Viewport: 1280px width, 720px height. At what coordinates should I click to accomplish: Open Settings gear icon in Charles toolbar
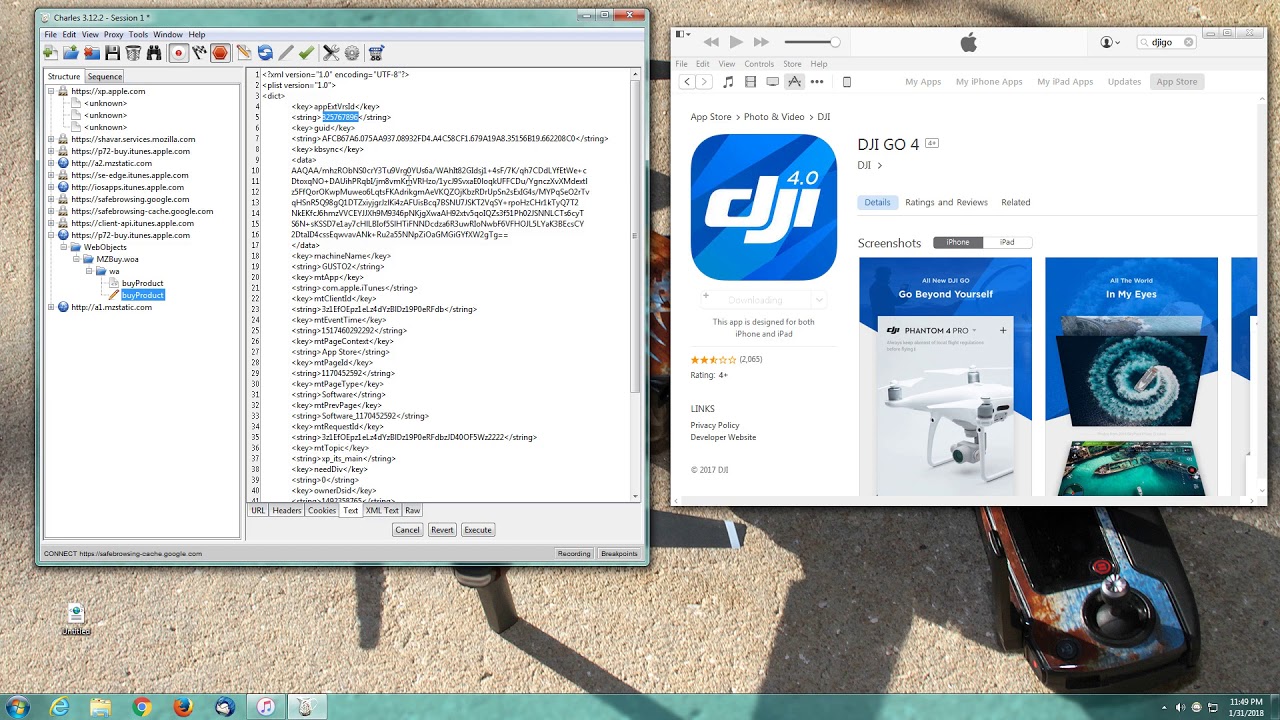click(x=351, y=53)
